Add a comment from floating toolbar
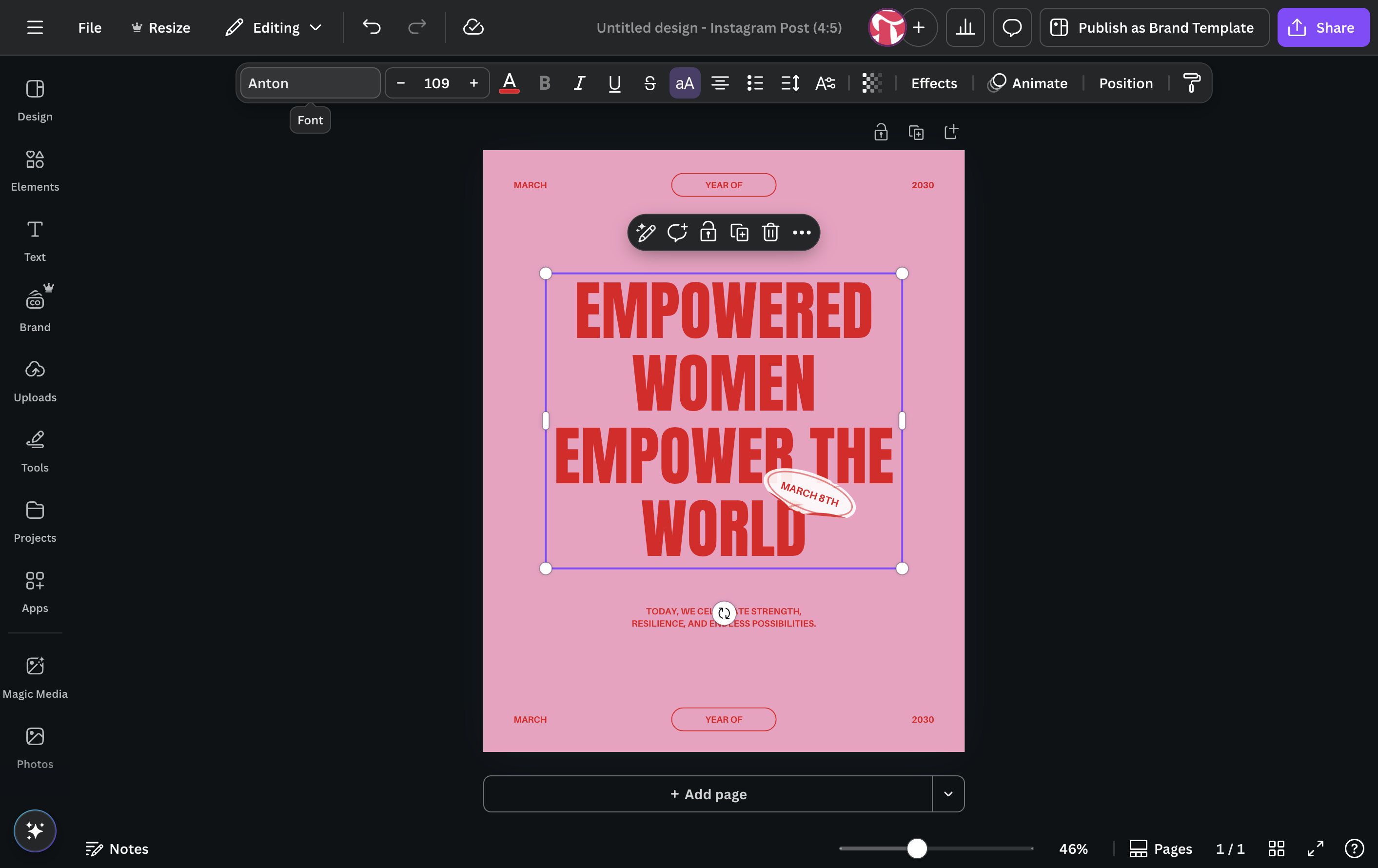Screen dimensions: 1378x868 click(x=677, y=232)
